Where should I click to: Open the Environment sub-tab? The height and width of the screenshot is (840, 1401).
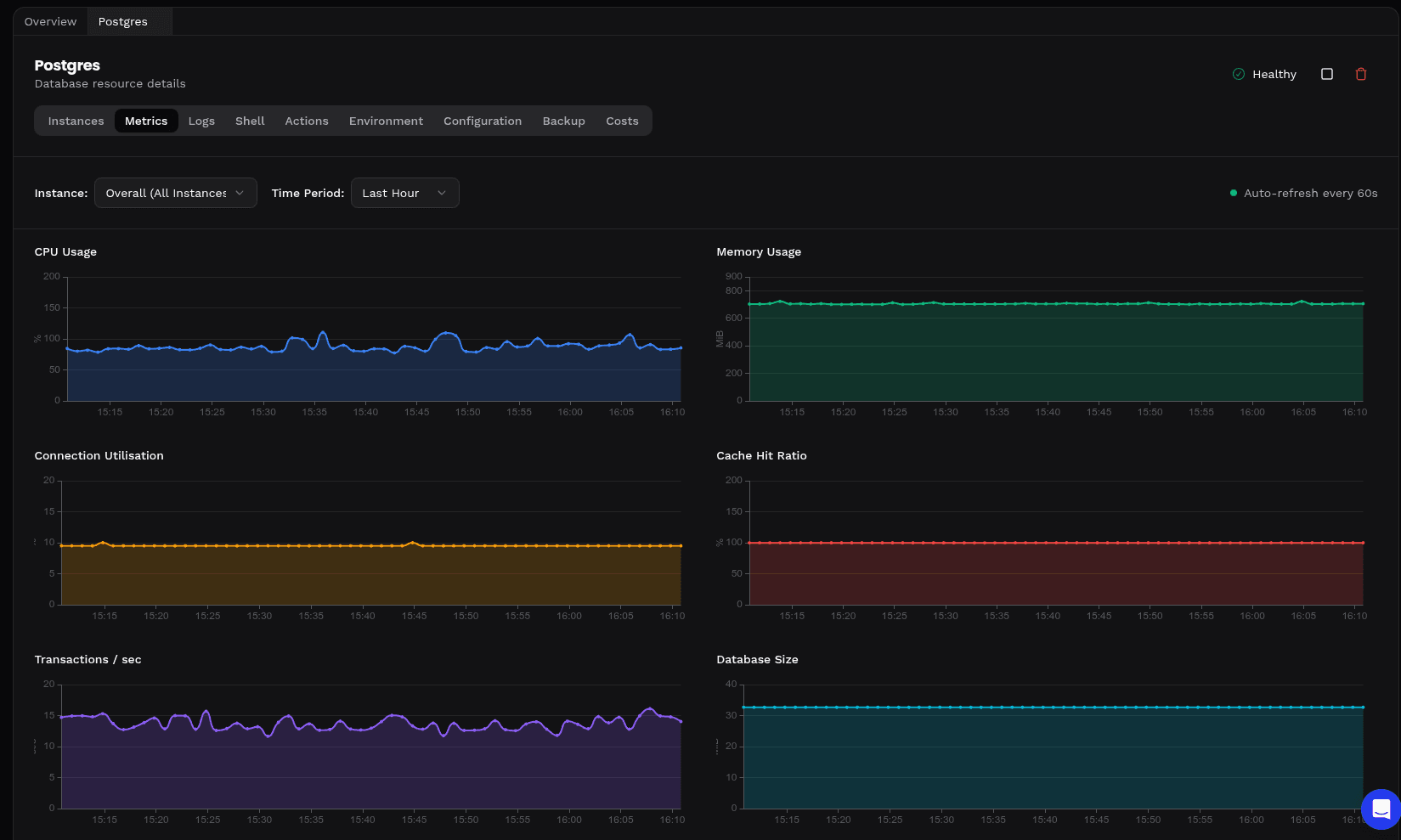(386, 121)
